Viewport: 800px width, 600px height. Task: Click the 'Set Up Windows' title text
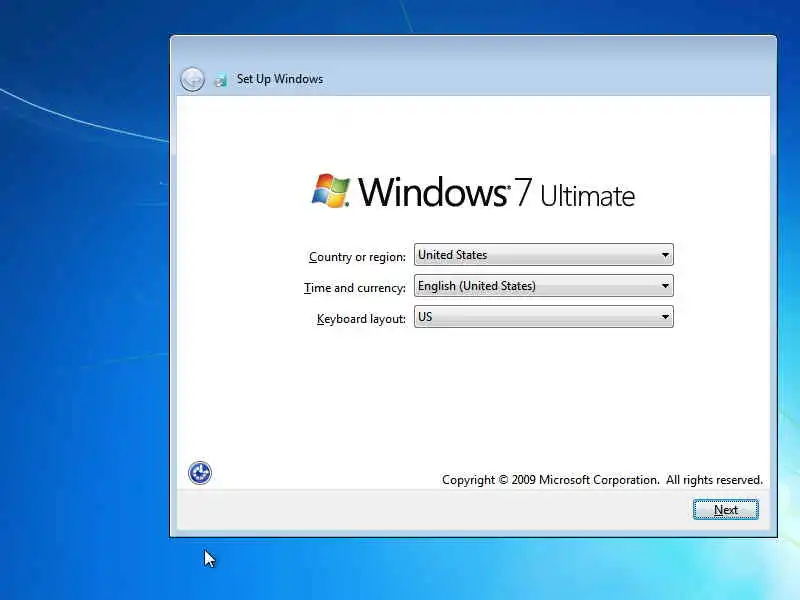coord(280,79)
